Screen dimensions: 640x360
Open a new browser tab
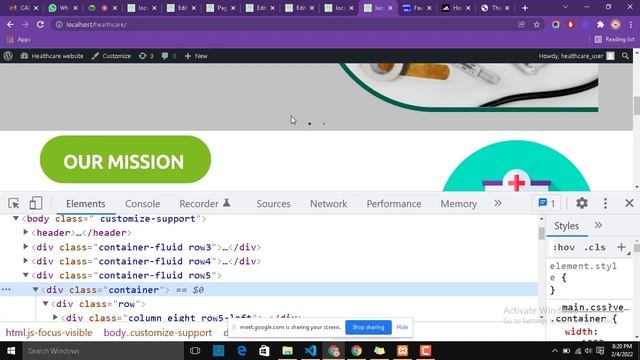coord(525,8)
